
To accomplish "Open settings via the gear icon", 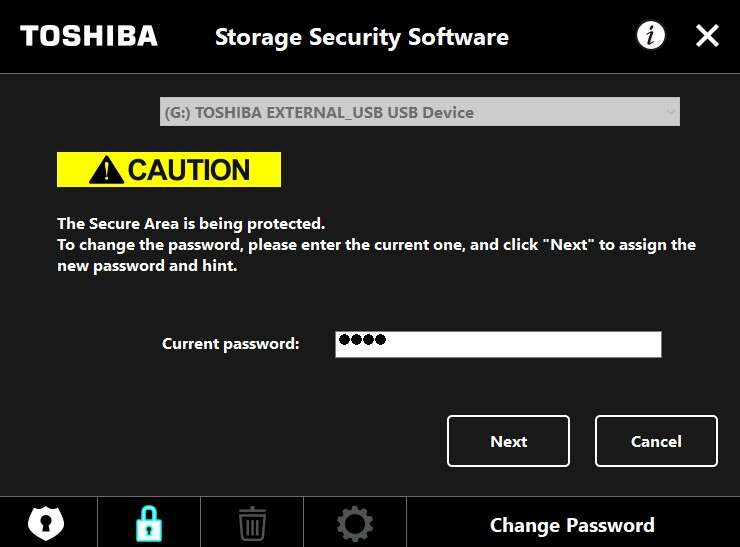I will 355,523.
